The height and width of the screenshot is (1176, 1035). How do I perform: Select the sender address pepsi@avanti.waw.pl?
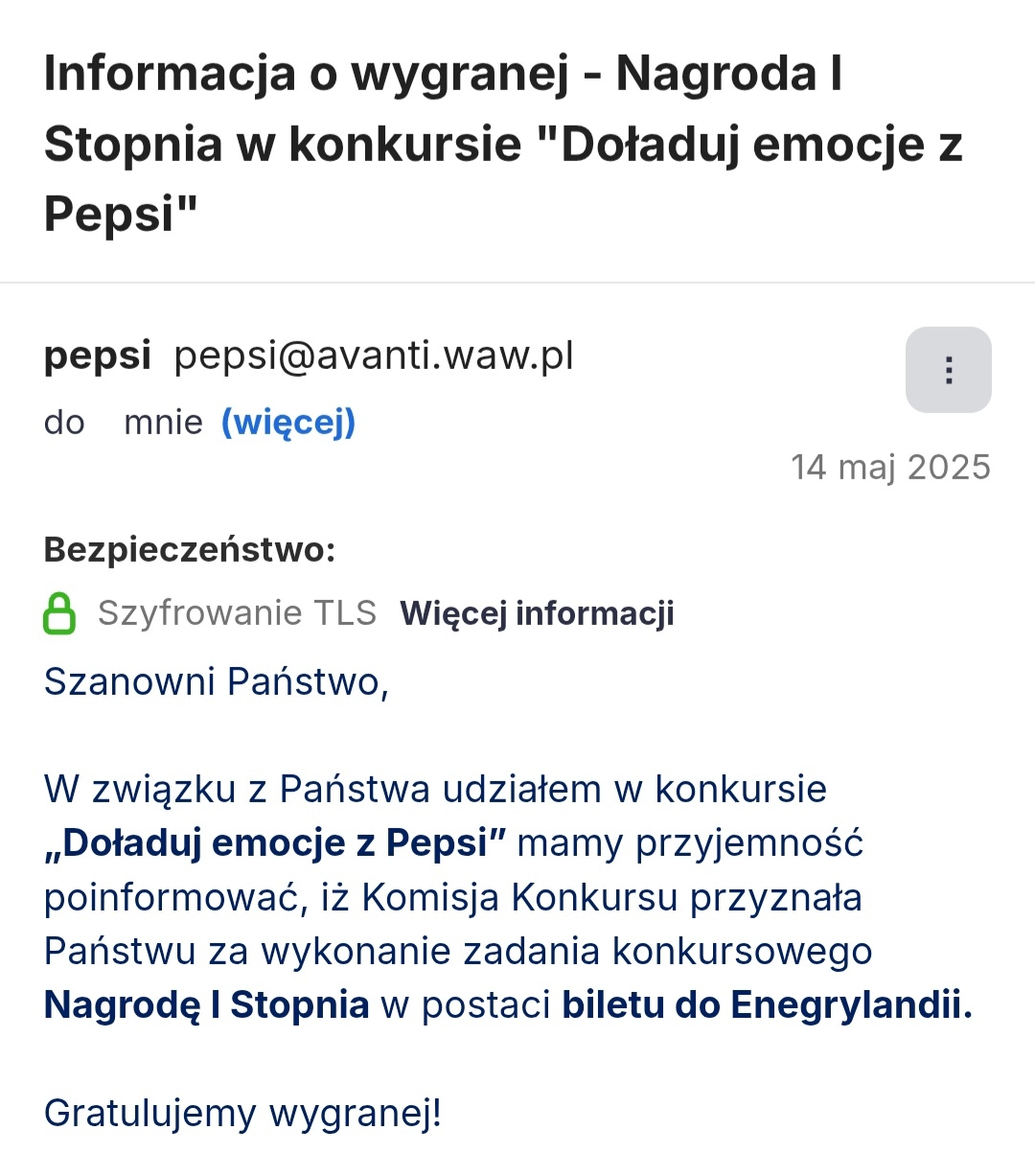[x=374, y=356]
